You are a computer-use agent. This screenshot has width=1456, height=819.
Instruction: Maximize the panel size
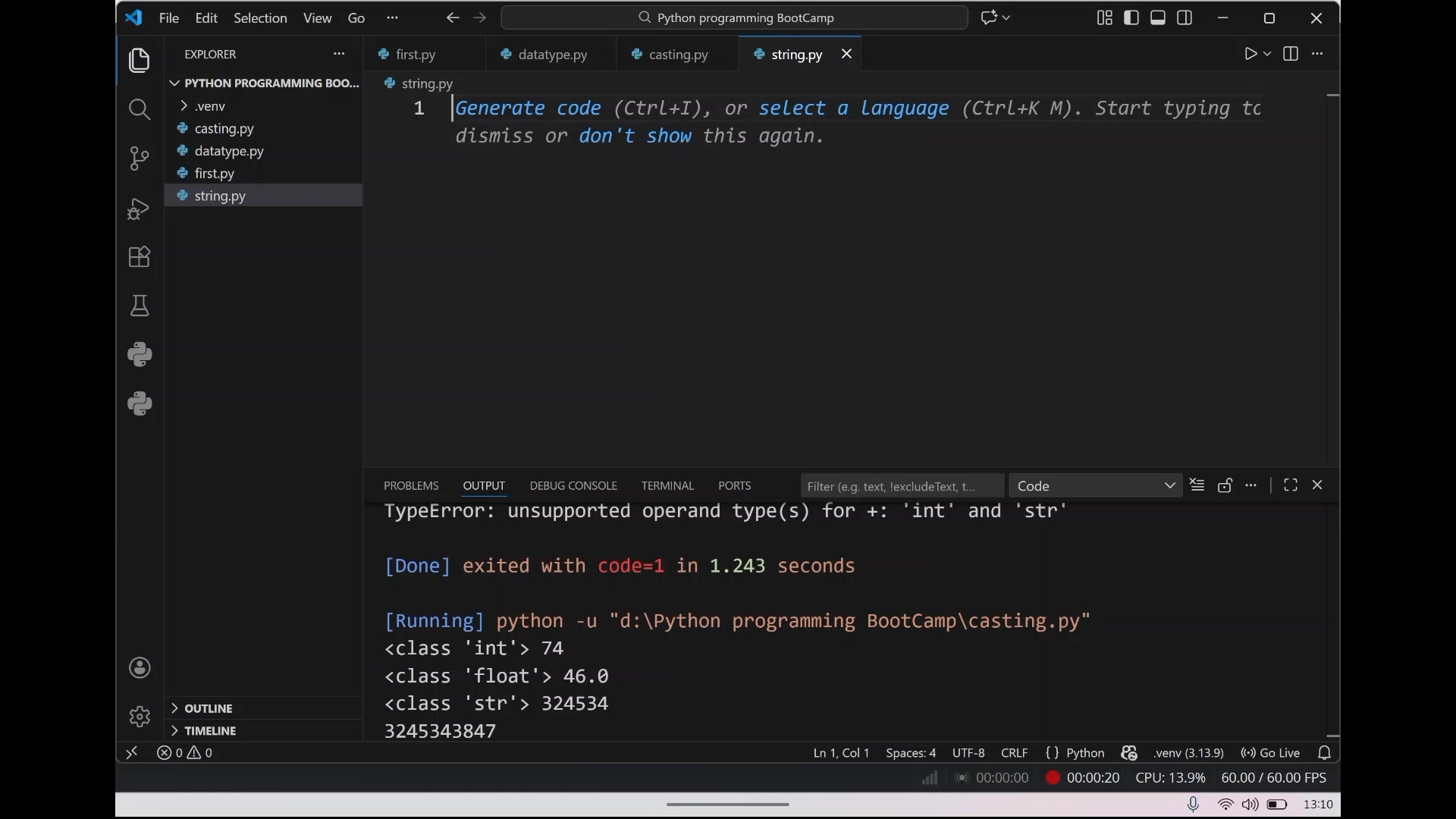pyautogui.click(x=1291, y=485)
